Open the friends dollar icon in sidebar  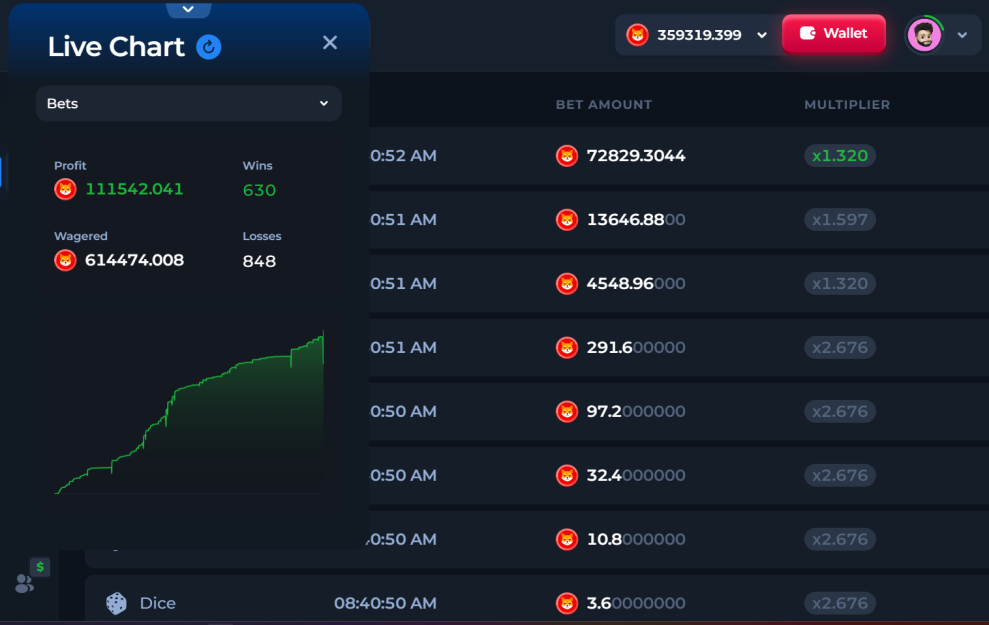(32, 576)
